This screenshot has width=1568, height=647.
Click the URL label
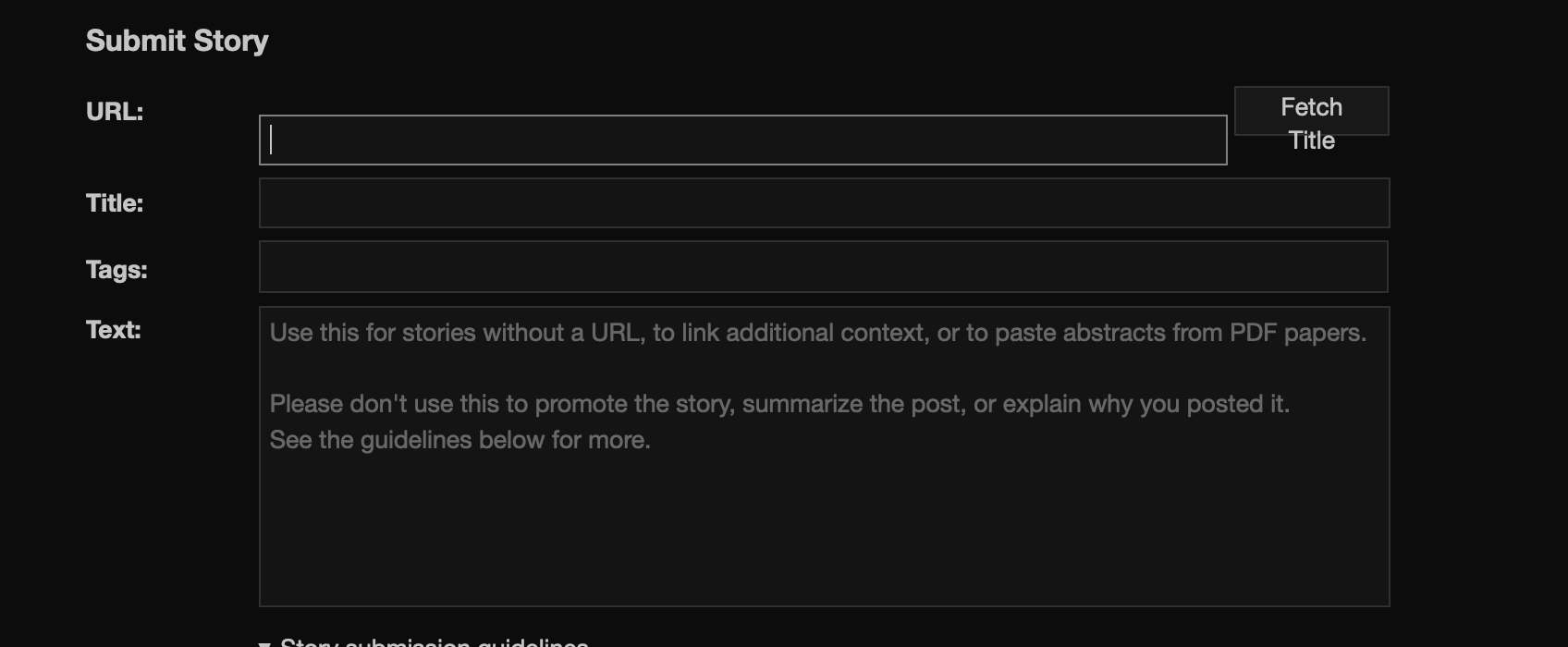pyautogui.click(x=115, y=111)
